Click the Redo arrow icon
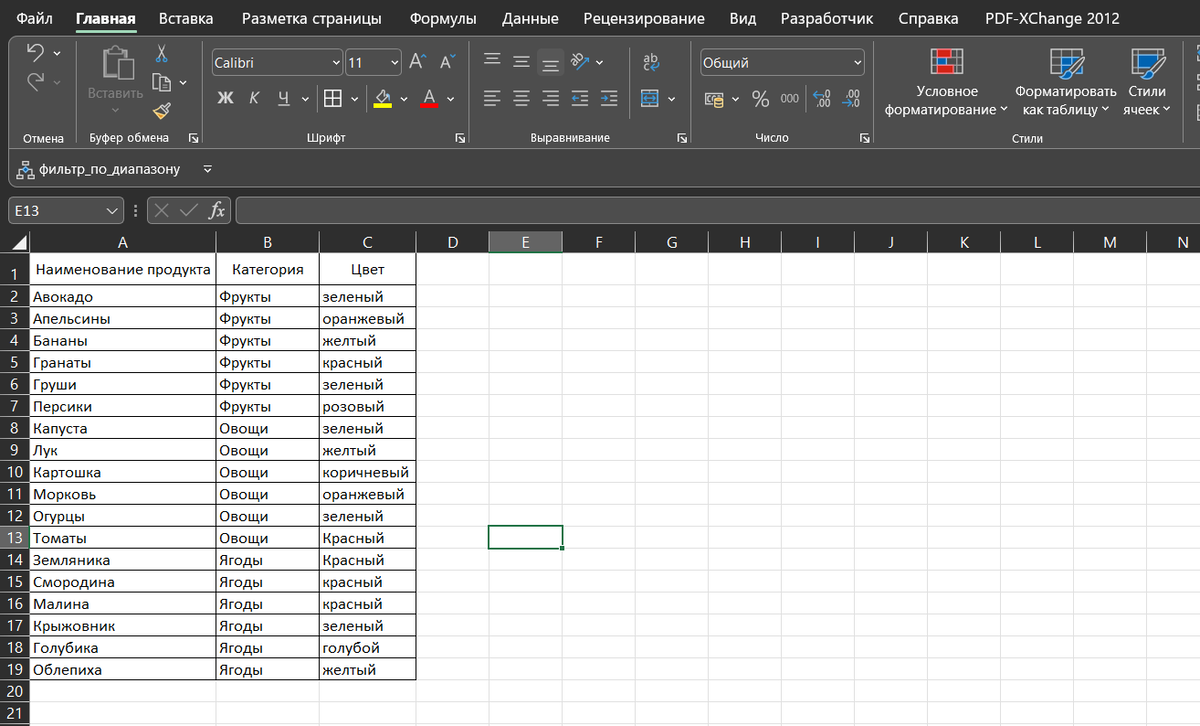The image size is (1200, 726). [35, 82]
